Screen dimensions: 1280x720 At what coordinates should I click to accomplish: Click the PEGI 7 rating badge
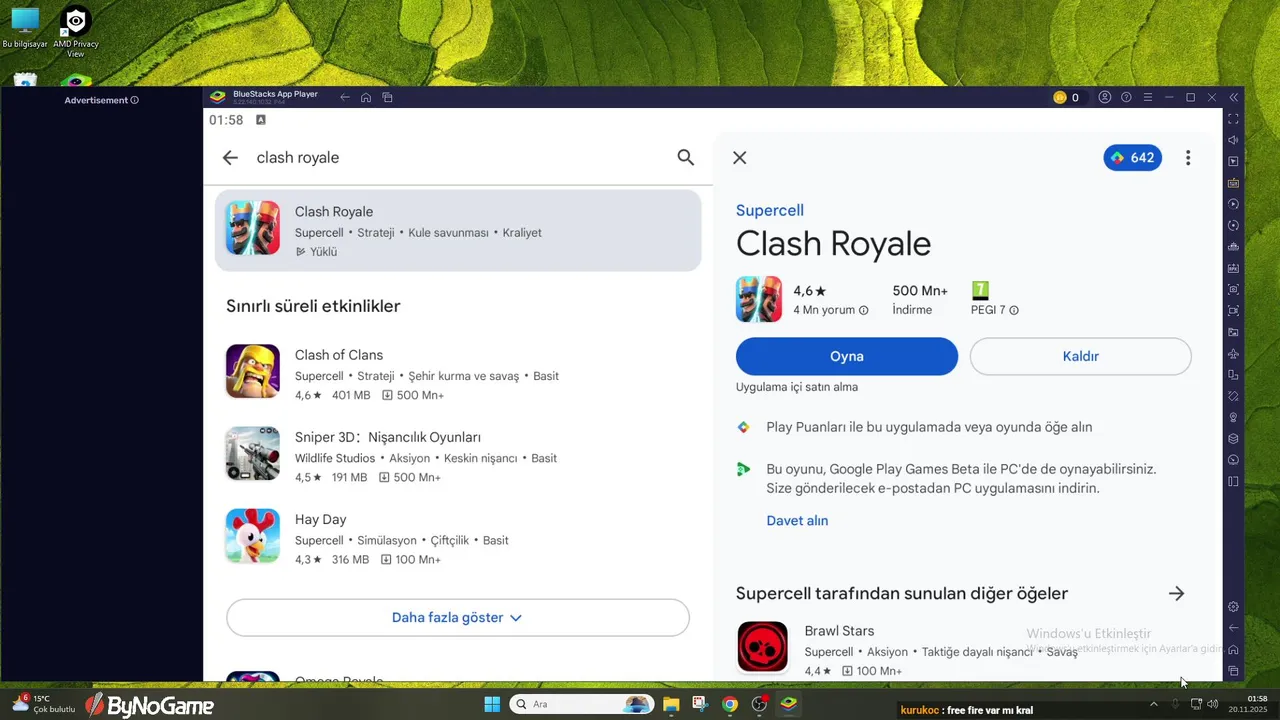pyautogui.click(x=980, y=291)
